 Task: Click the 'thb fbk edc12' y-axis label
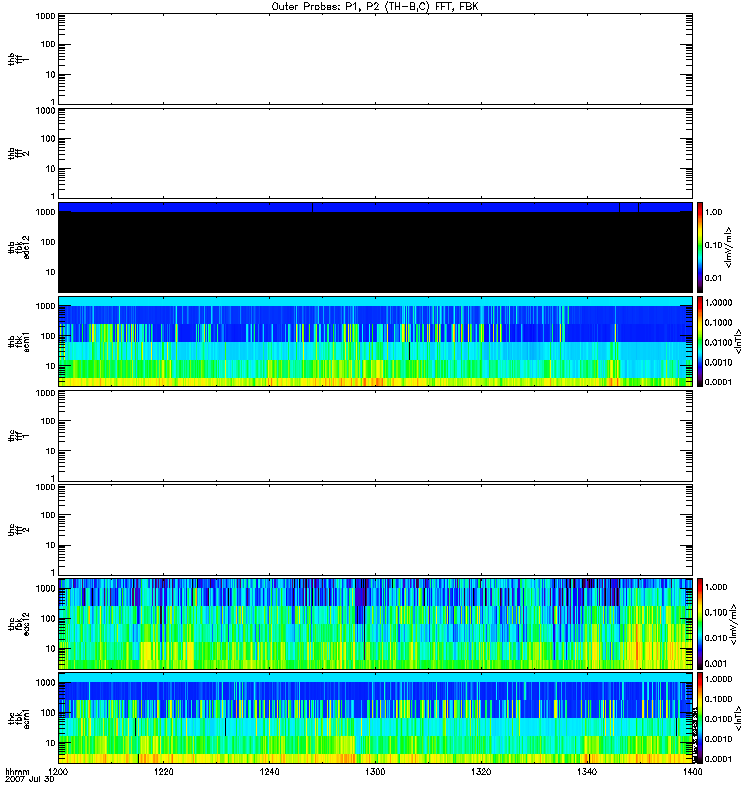[19, 247]
